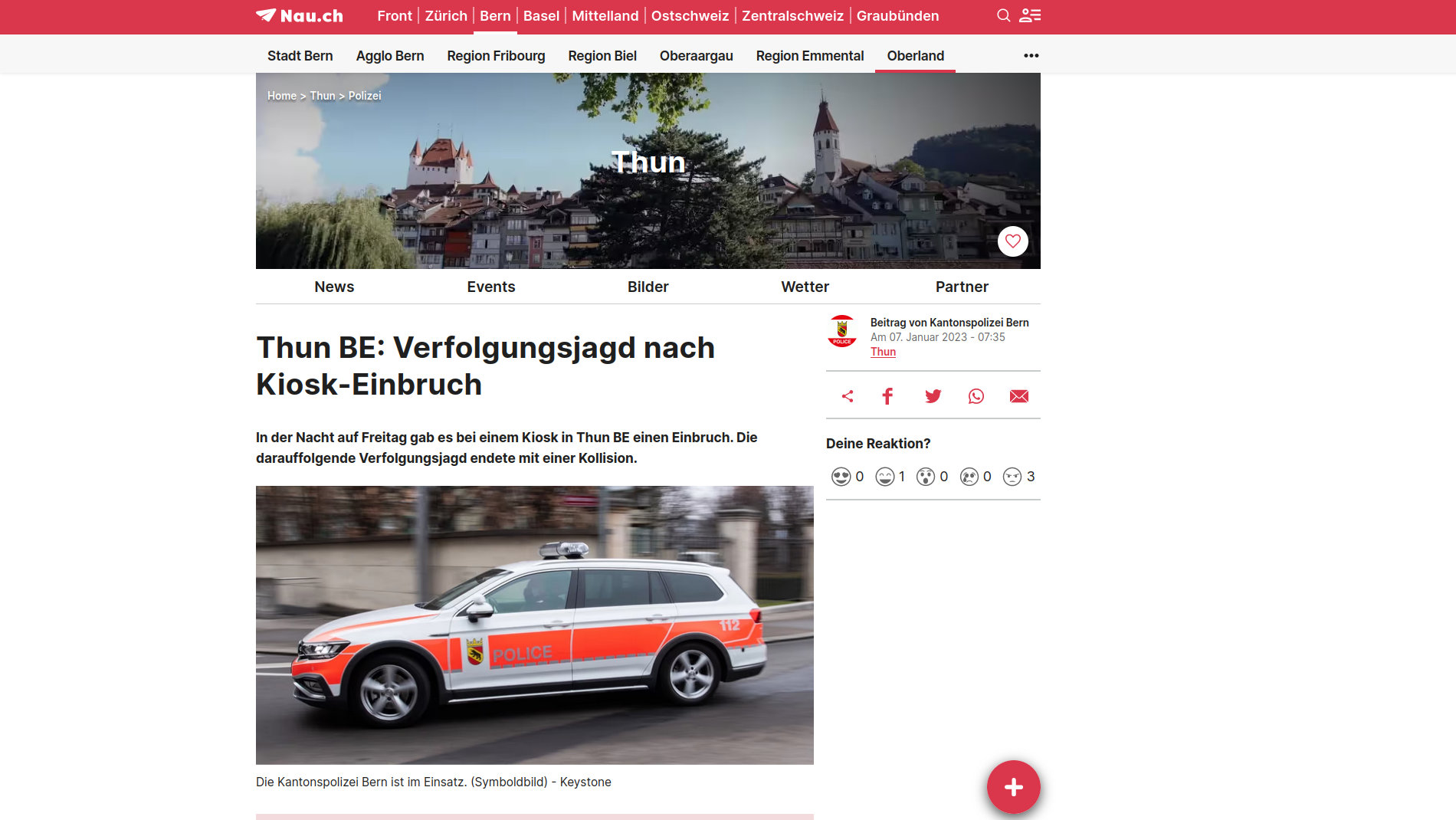Viewport: 1456px width, 820px height.
Task: React with the laughing emoji
Action: pyautogui.click(x=884, y=477)
